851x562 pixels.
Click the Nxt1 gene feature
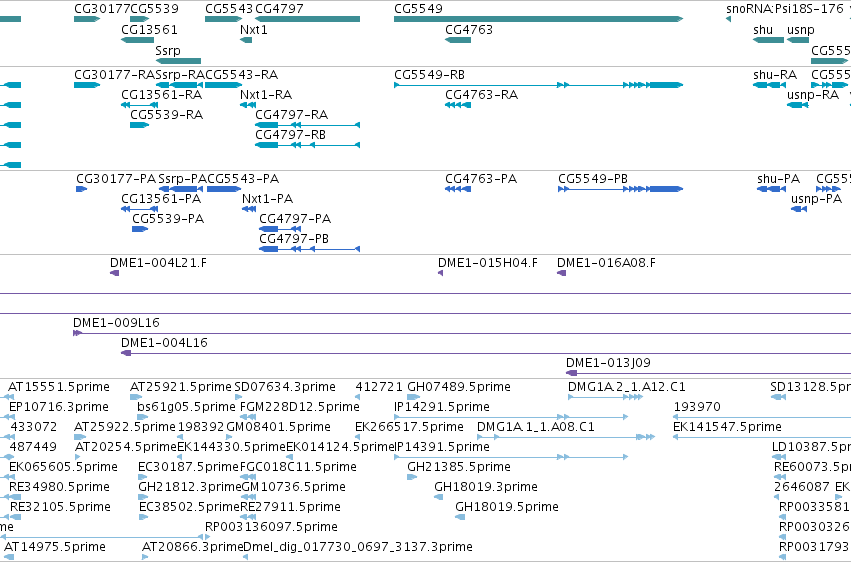[246, 40]
